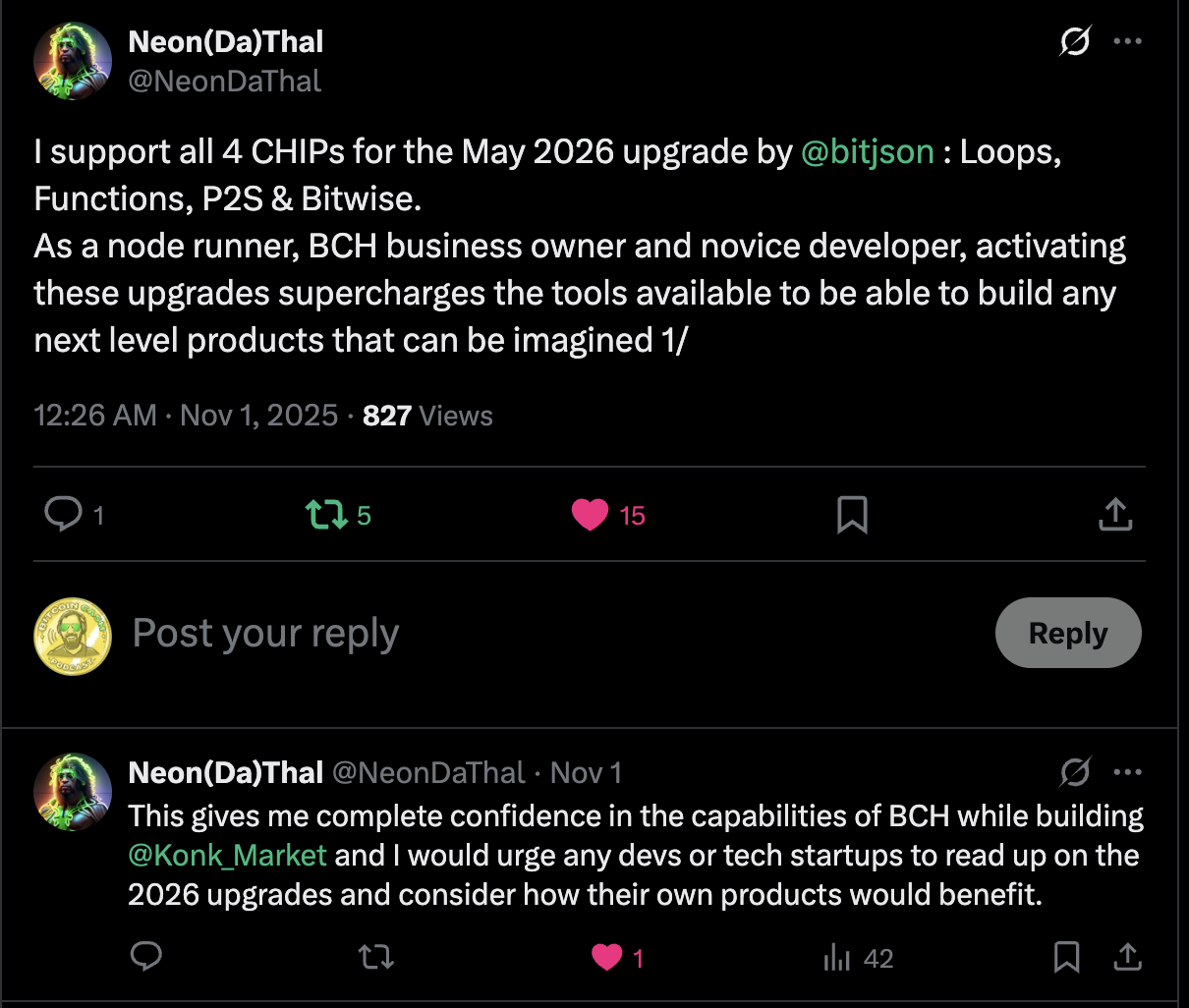Viewport: 1189px width, 1008px height.
Task: Click comment icon on the thread reply
Action: pyautogui.click(x=146, y=957)
